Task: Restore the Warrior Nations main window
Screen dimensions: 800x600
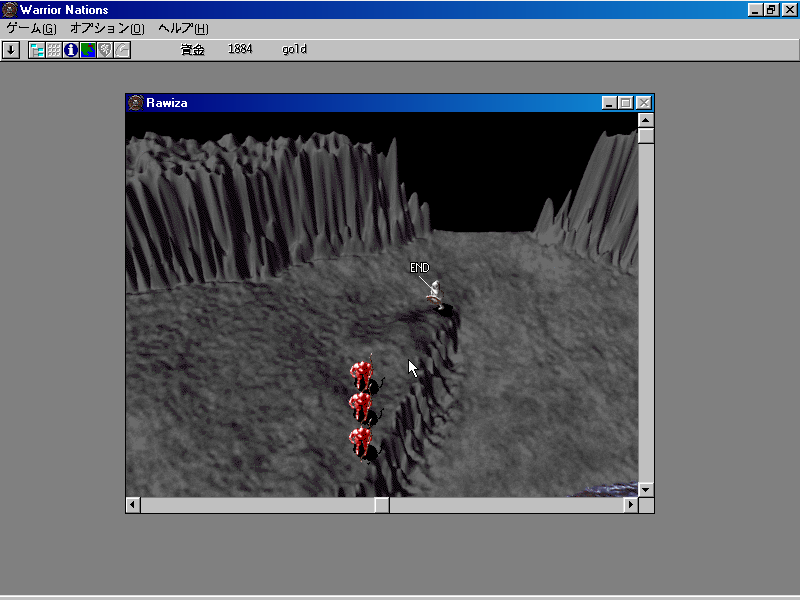Action: 771,10
